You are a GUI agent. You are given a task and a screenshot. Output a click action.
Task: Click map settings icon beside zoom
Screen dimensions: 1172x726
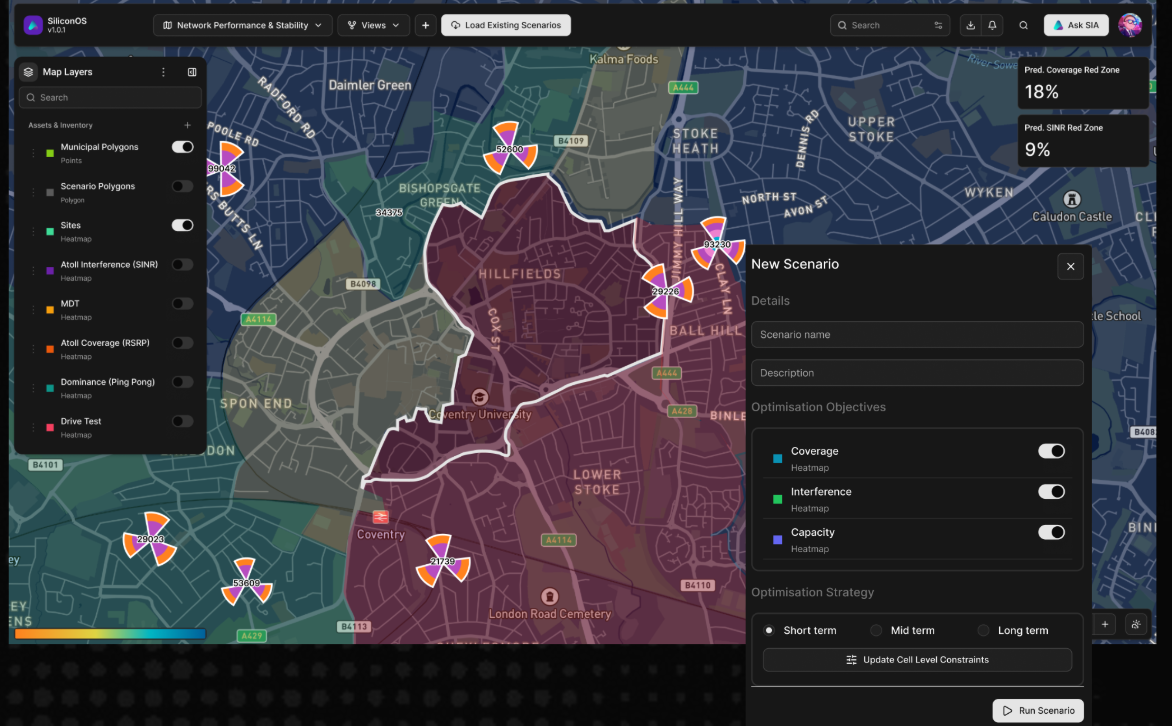point(1136,624)
